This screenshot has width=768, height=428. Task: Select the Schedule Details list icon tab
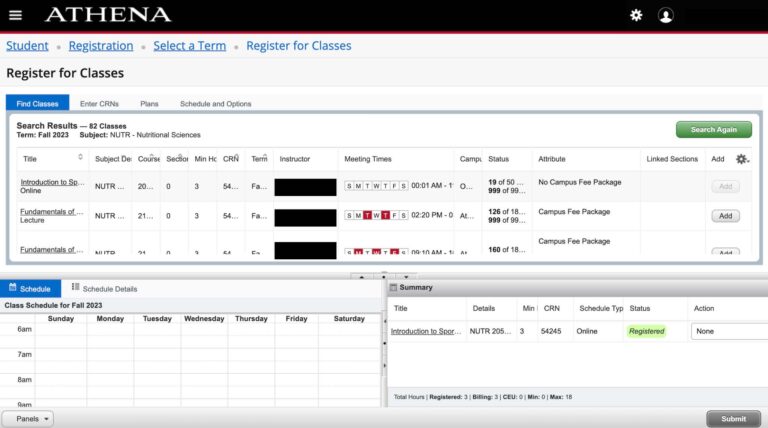[x=104, y=288]
